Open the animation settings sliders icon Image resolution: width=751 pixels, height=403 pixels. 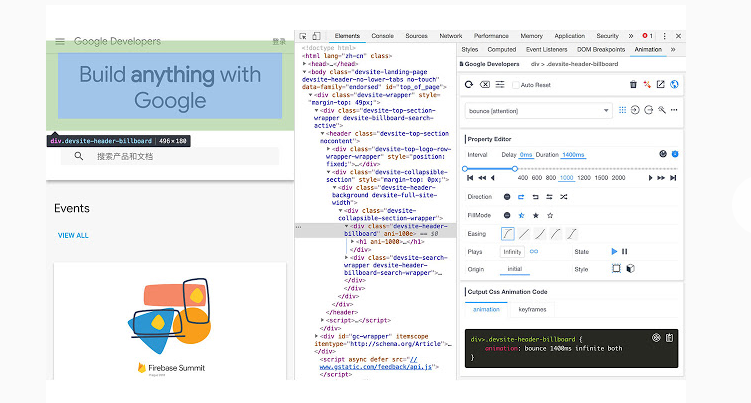500,84
